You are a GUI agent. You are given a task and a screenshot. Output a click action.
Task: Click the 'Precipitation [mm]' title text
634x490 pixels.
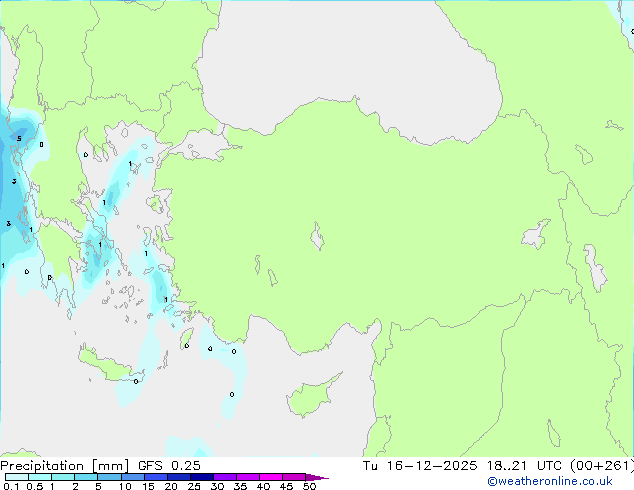(x=65, y=466)
